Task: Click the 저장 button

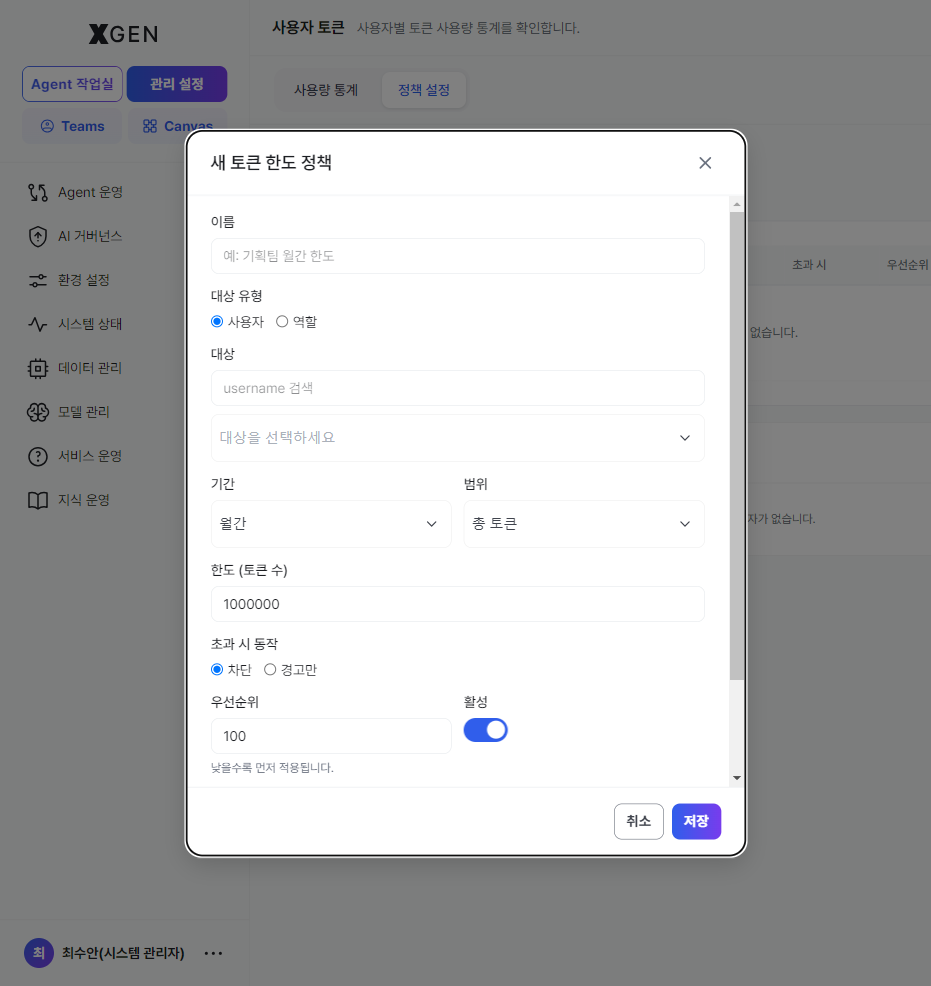Action: tap(697, 821)
